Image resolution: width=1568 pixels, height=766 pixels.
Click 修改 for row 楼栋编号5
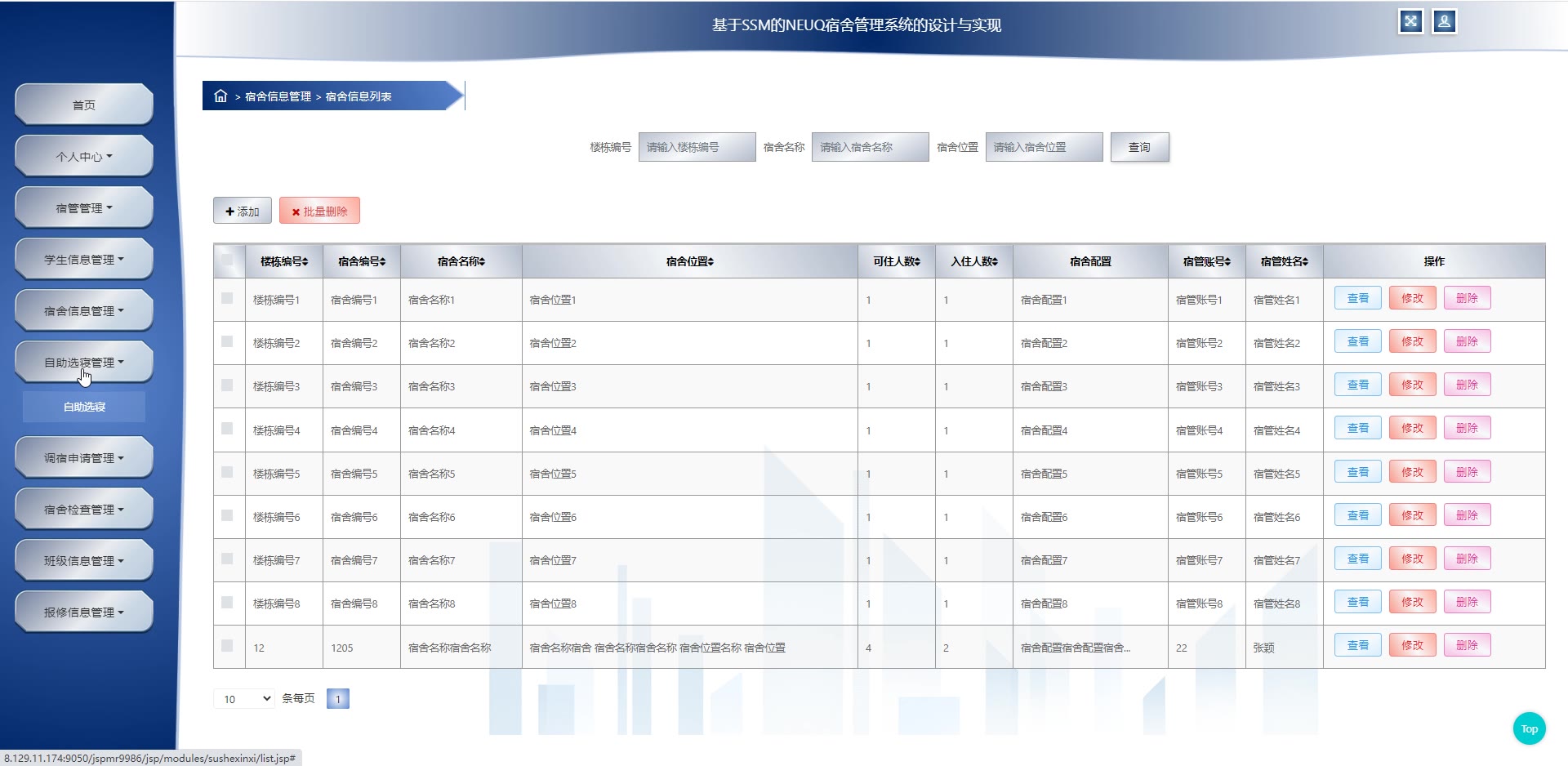coord(1412,472)
